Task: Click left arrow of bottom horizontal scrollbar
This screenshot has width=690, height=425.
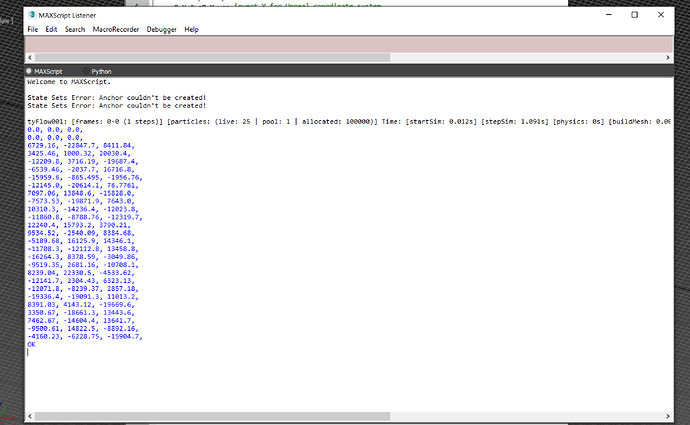Action: point(30,416)
